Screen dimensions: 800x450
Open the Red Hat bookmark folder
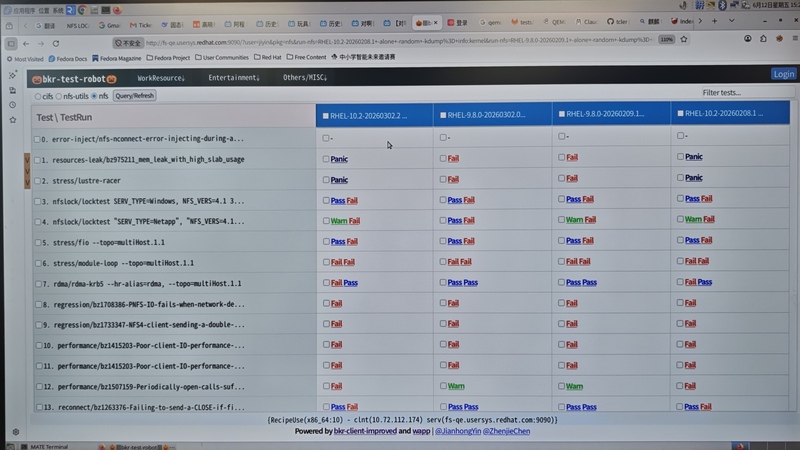point(267,57)
